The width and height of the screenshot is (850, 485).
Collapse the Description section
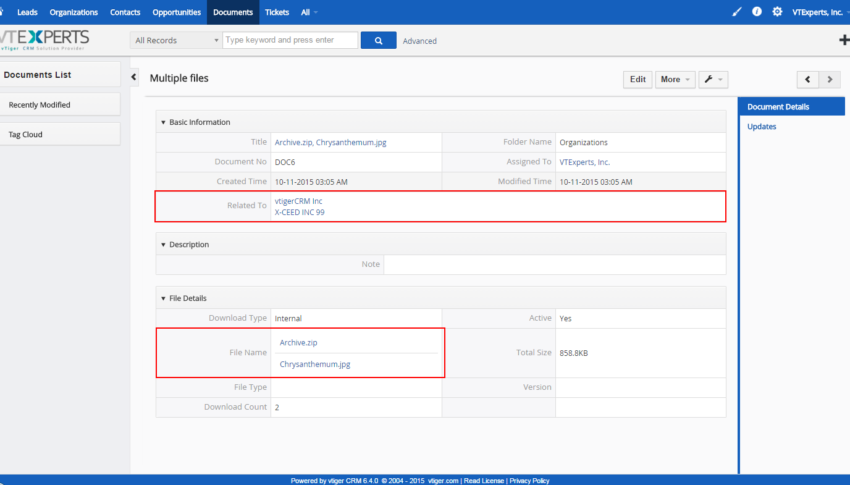pyautogui.click(x=163, y=245)
